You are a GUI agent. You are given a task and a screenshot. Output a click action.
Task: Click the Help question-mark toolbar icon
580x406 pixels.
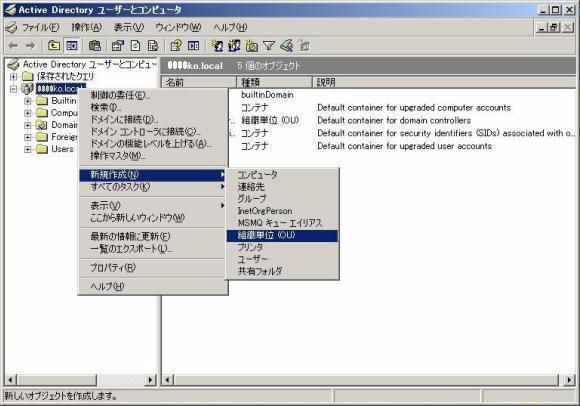pyautogui.click(x=176, y=46)
